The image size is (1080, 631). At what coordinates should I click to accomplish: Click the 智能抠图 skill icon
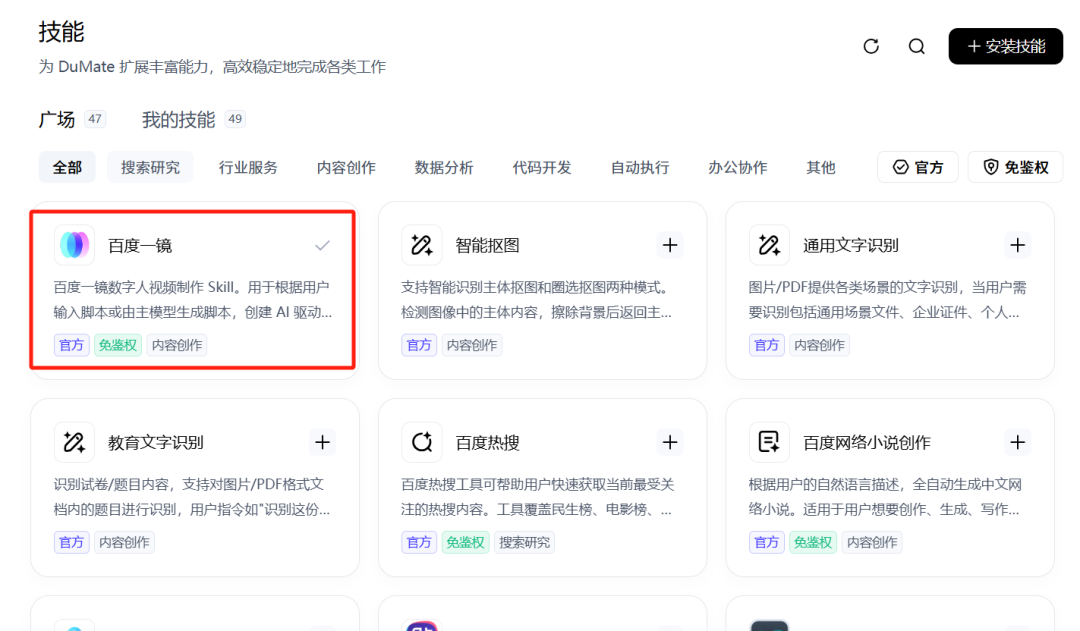pyautogui.click(x=422, y=245)
